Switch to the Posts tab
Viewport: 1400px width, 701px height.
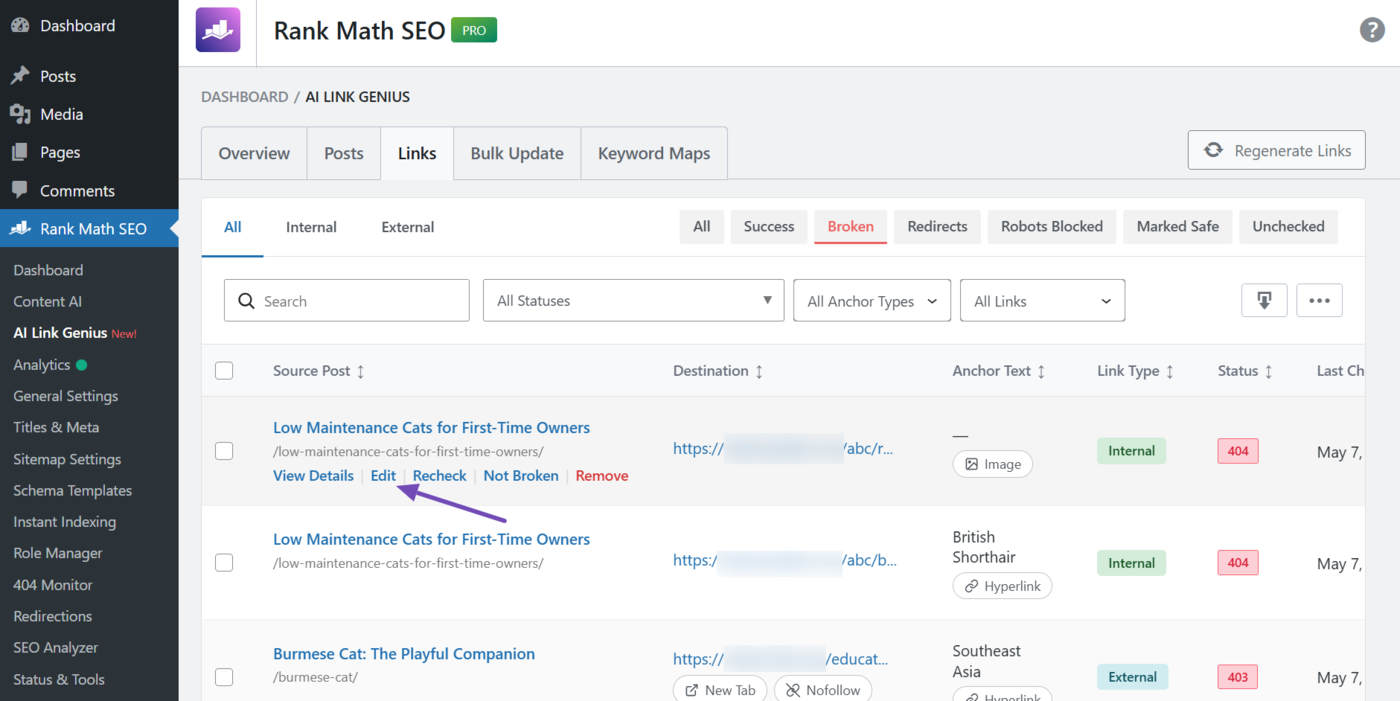(344, 153)
